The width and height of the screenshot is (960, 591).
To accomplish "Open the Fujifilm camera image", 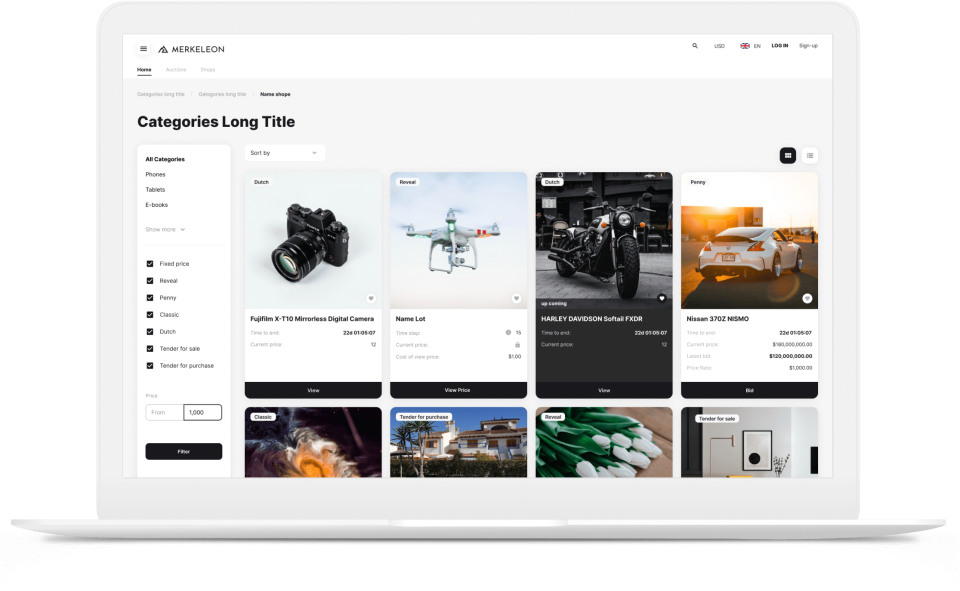I will 313,241.
